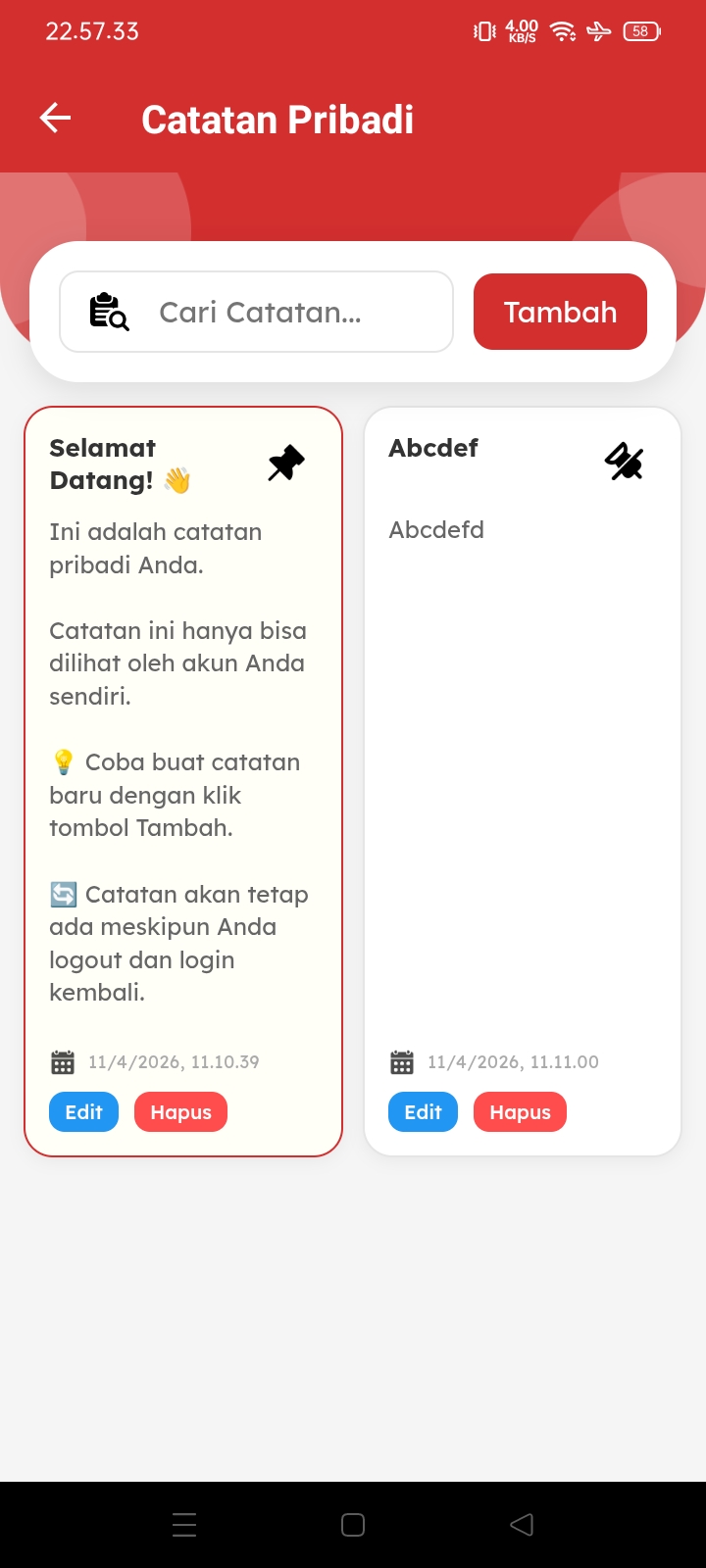This screenshot has width=706, height=1568.
Task: Tap the clipboard search icon
Action: [x=109, y=312]
